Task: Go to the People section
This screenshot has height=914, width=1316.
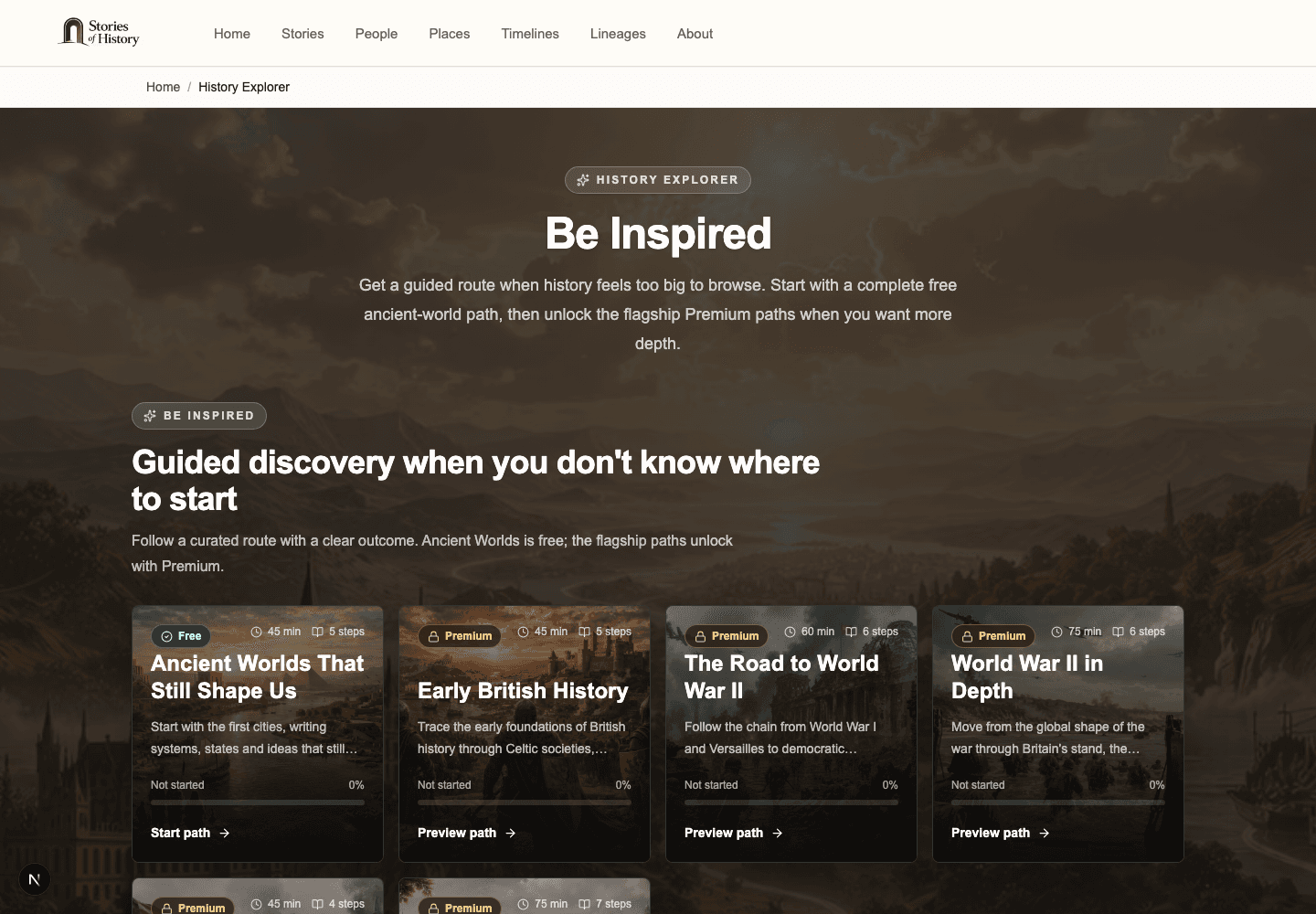Action: pyautogui.click(x=377, y=34)
